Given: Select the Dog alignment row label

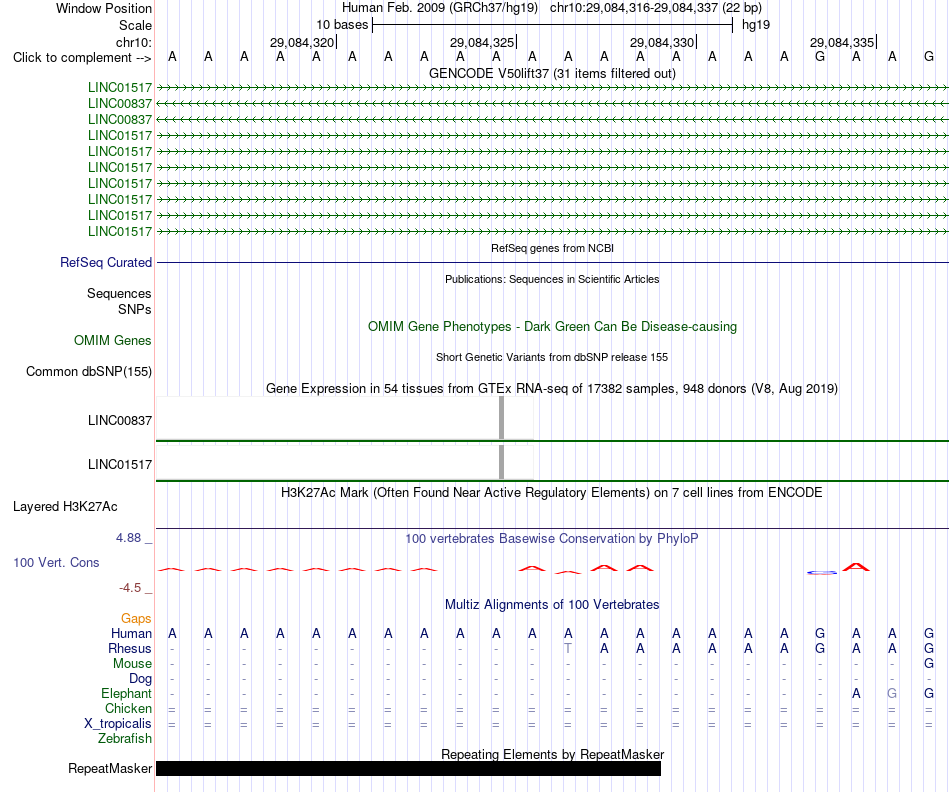Looking at the screenshot, I should (140, 679).
